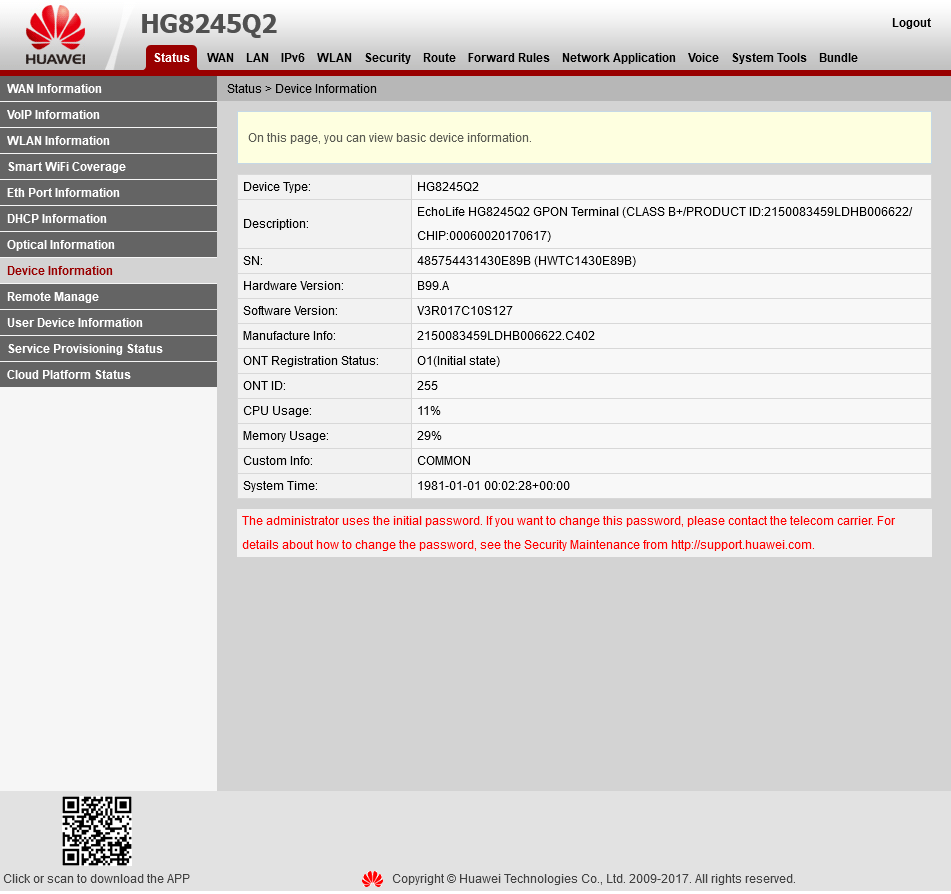
Task: Go to the Network Application tab
Action: (619, 58)
